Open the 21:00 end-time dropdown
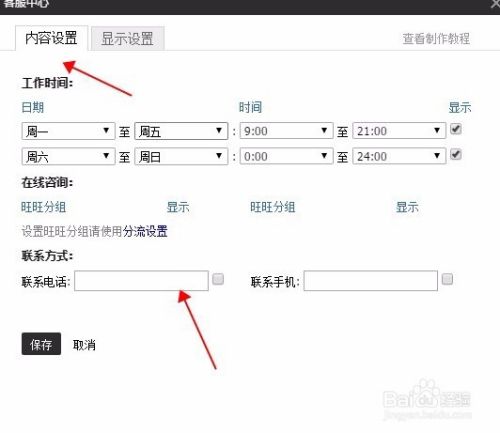The width and height of the screenshot is (500, 433). (399, 131)
